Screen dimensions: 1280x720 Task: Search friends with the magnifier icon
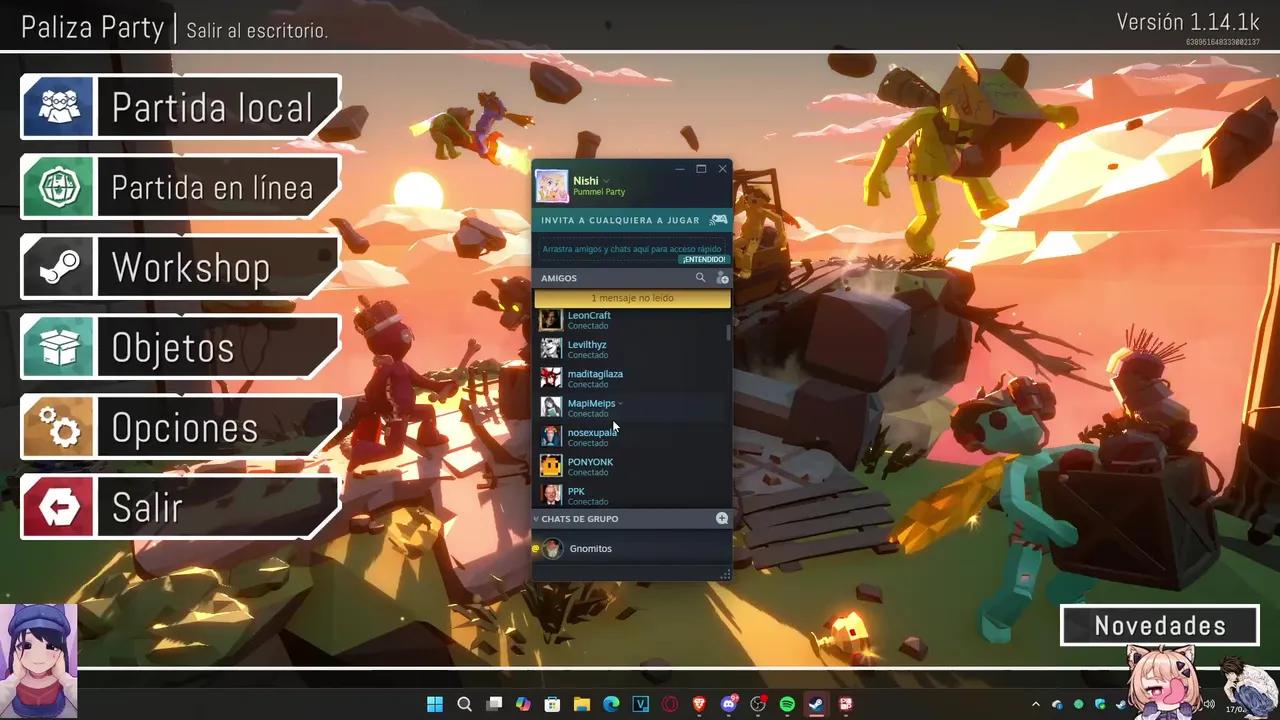click(x=700, y=278)
